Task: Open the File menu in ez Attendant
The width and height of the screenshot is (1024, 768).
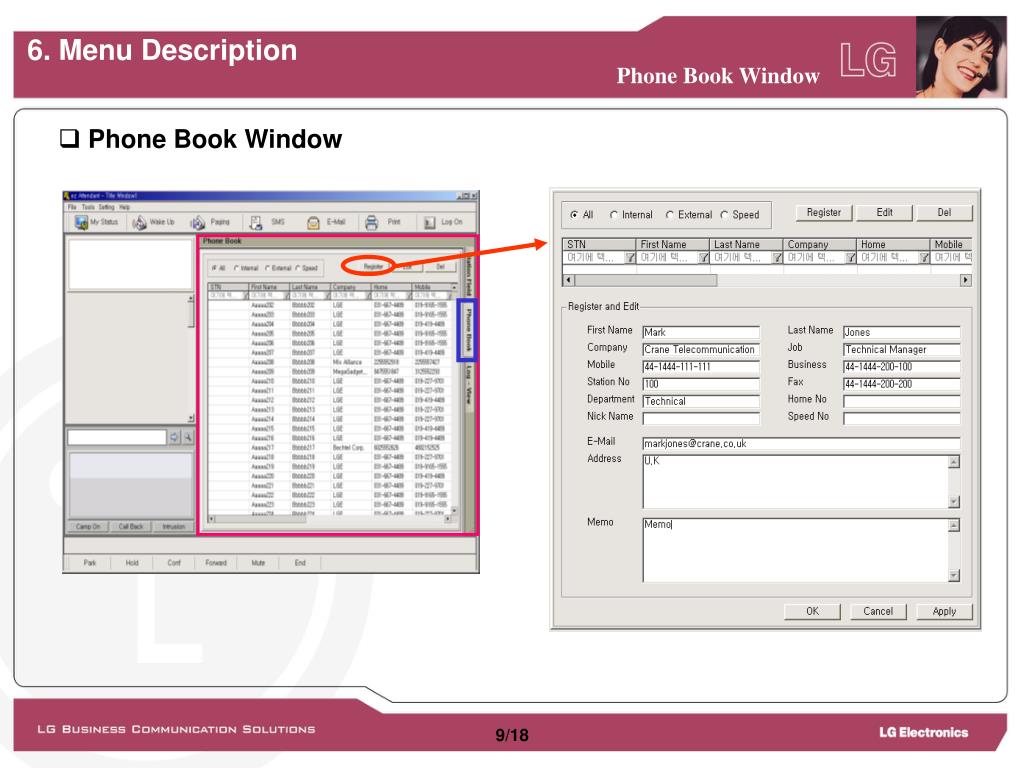Action: click(x=72, y=207)
